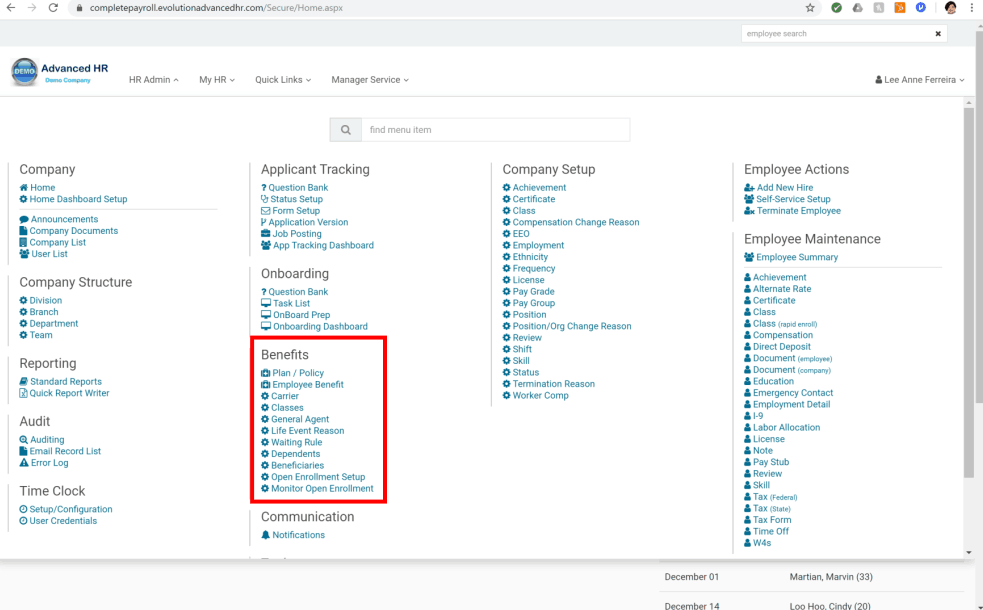
Task: Click the house icon beside Home
Action: (x=24, y=187)
